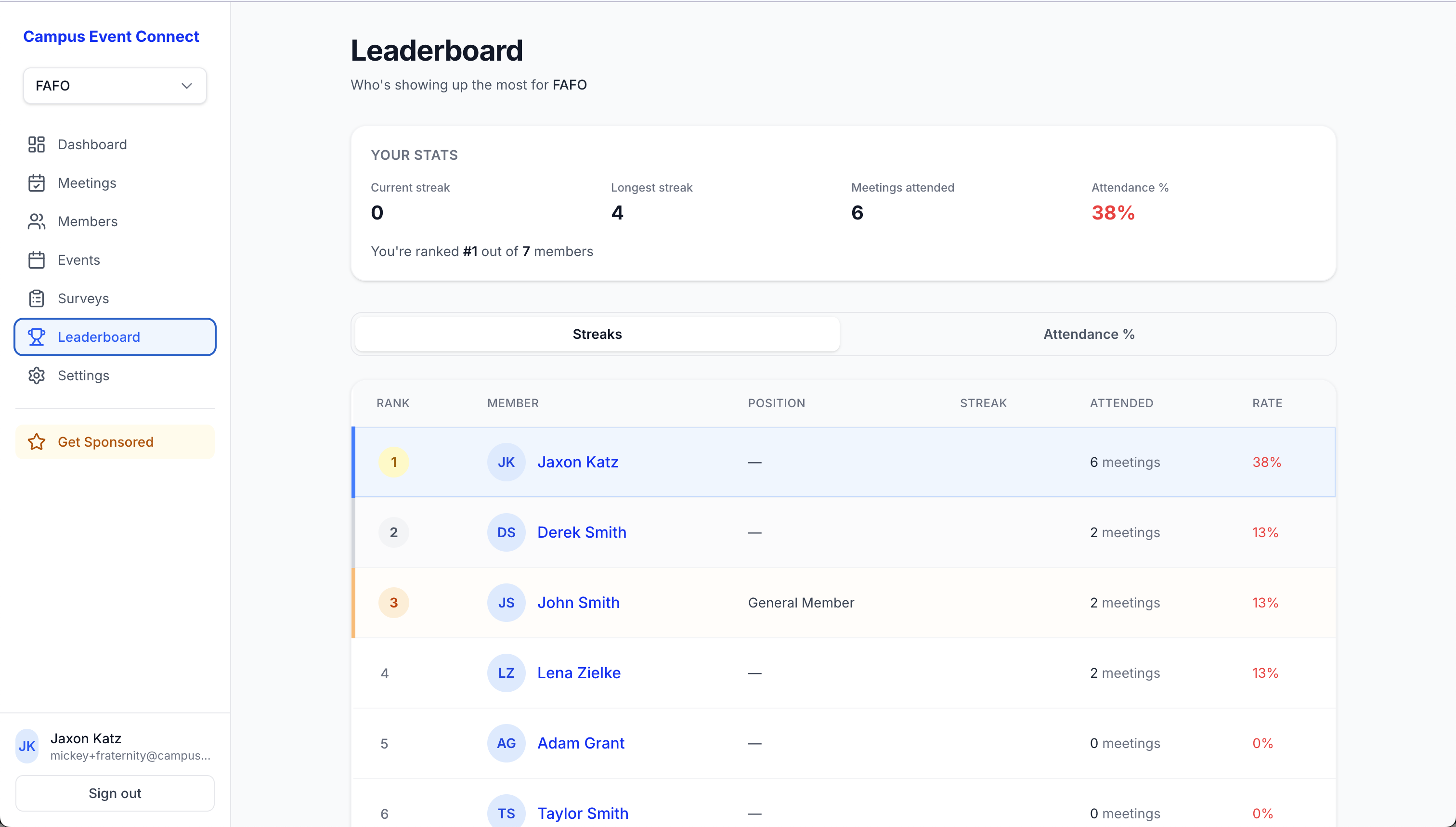
Task: Click the Settings gear icon
Action: click(37, 375)
